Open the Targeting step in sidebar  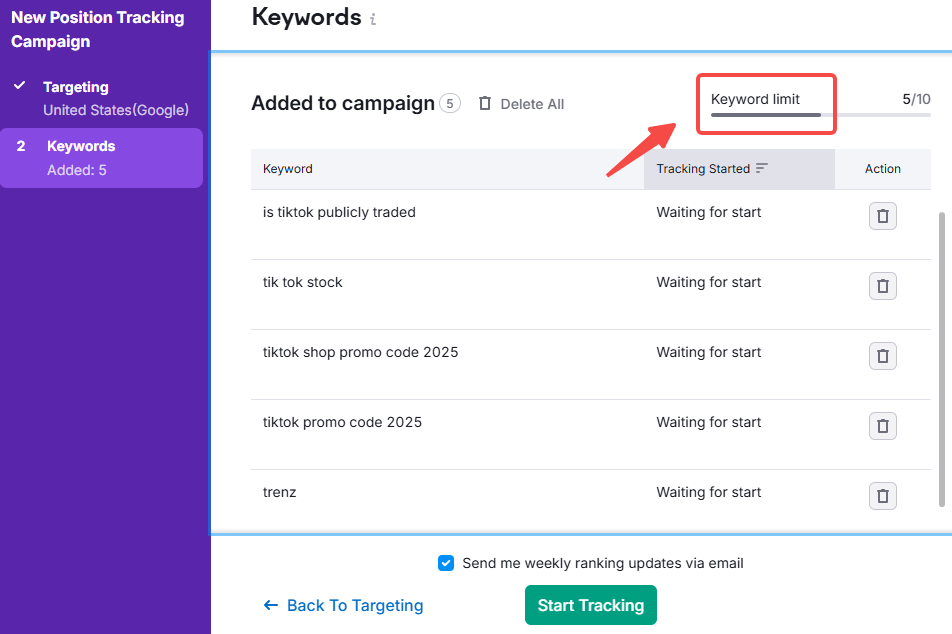click(76, 87)
